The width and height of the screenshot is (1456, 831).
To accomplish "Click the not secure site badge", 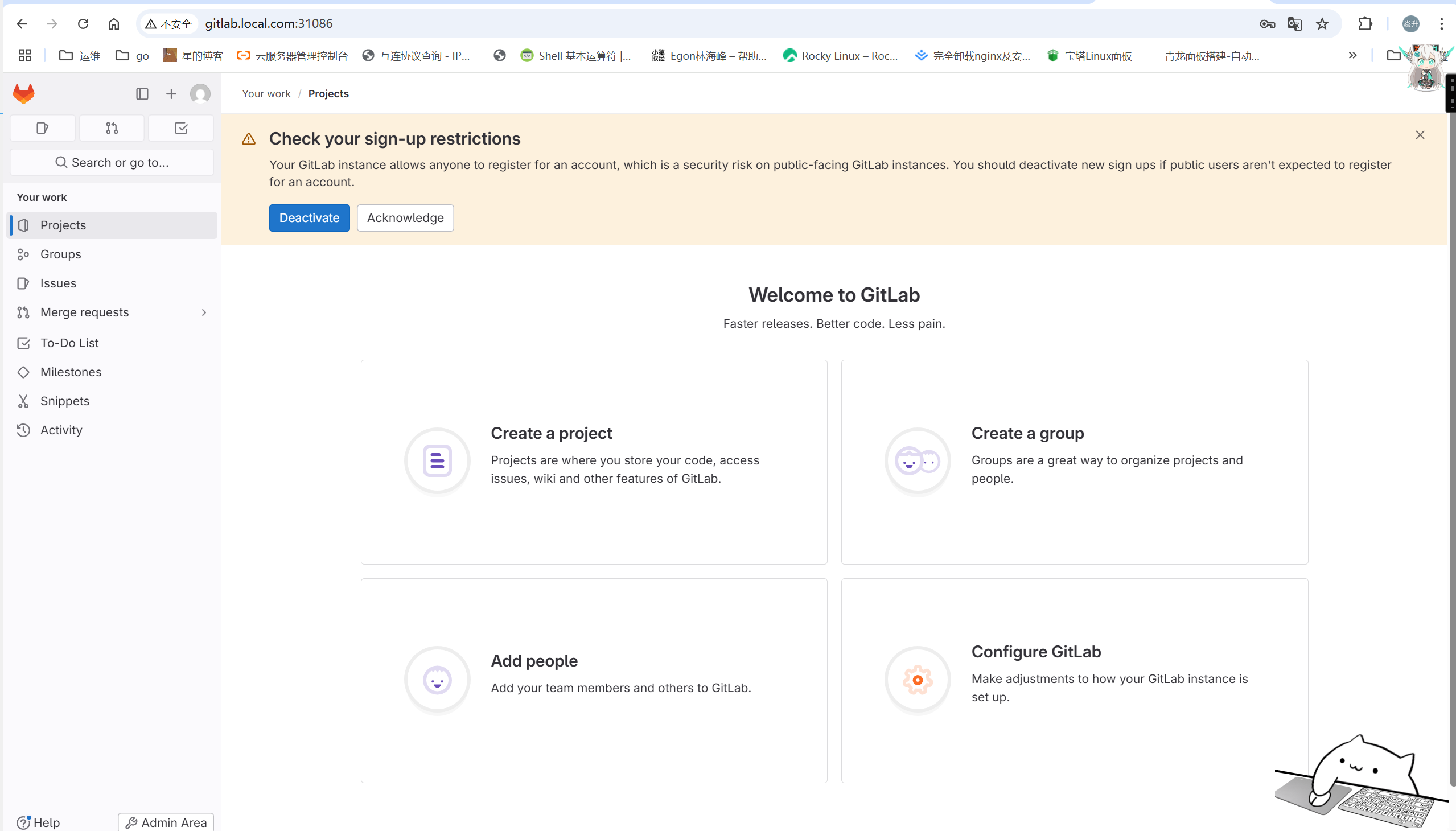I will pos(168,24).
